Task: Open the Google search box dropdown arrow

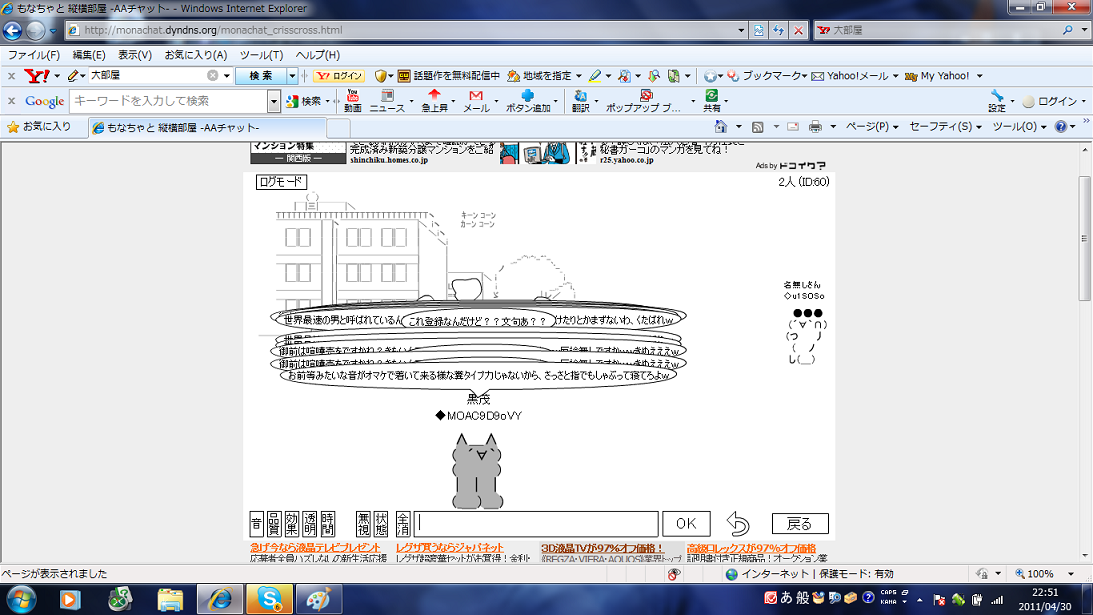Action: click(x=274, y=101)
